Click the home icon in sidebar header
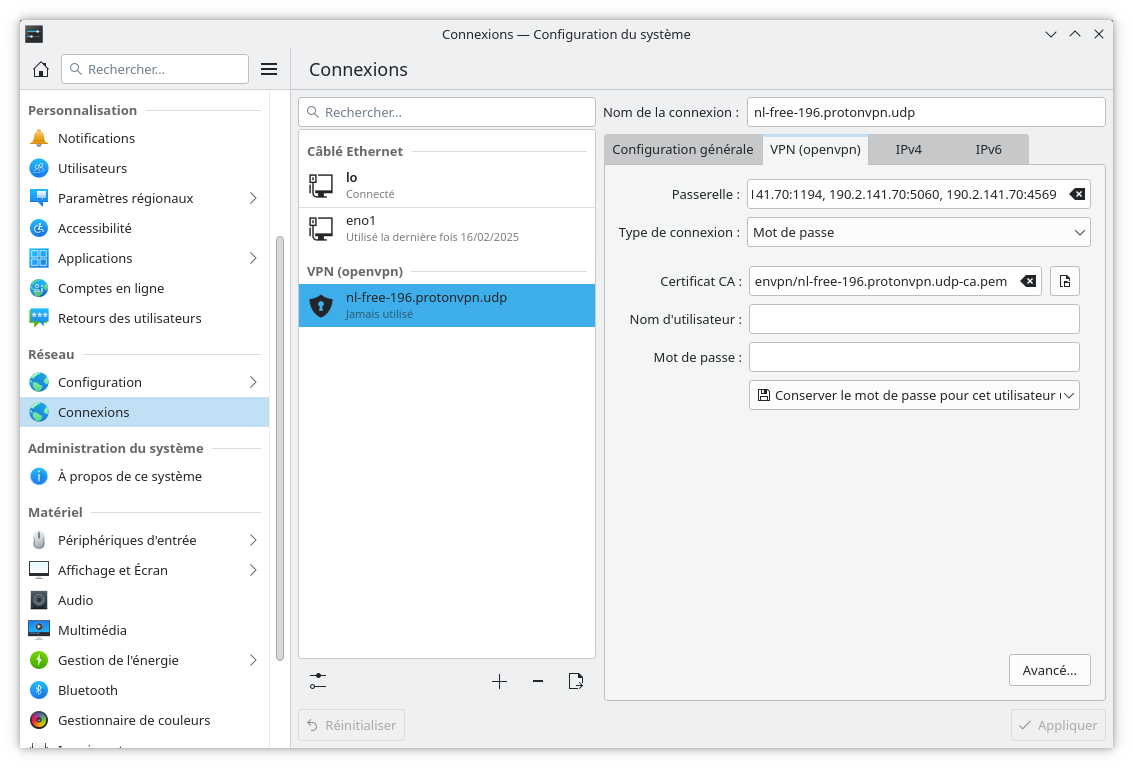 click(x=41, y=69)
